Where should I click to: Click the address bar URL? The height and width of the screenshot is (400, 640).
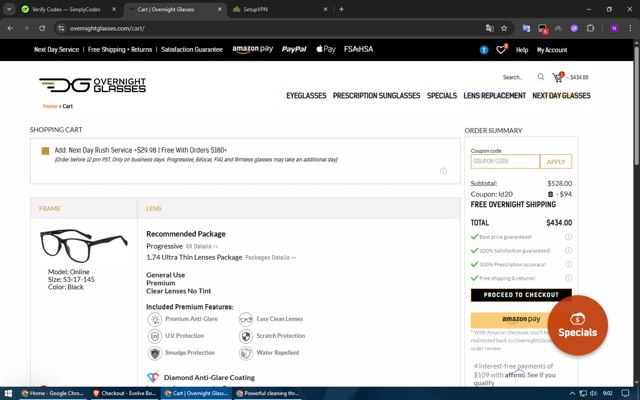pos(107,28)
